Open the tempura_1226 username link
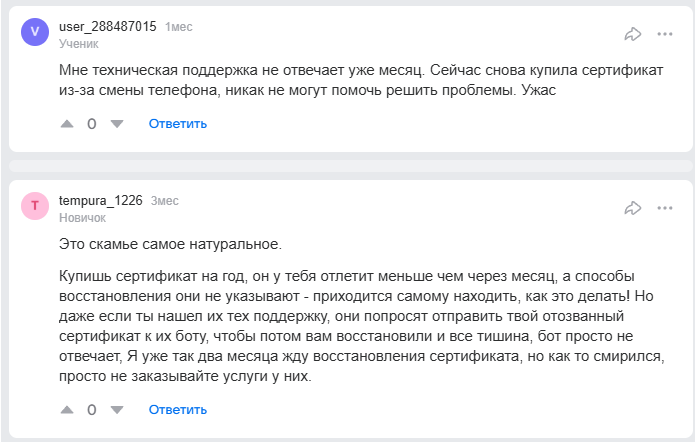Screen dimensions: 695x442 pos(101,200)
